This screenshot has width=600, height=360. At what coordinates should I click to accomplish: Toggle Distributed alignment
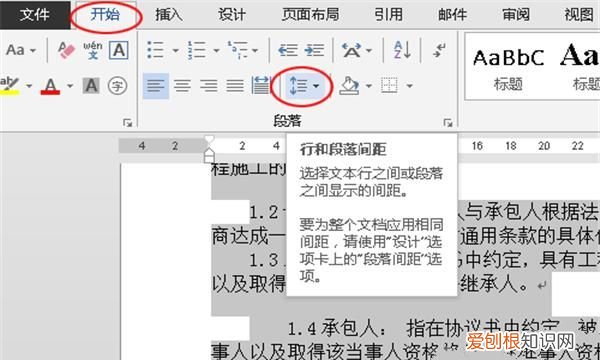click(x=261, y=86)
